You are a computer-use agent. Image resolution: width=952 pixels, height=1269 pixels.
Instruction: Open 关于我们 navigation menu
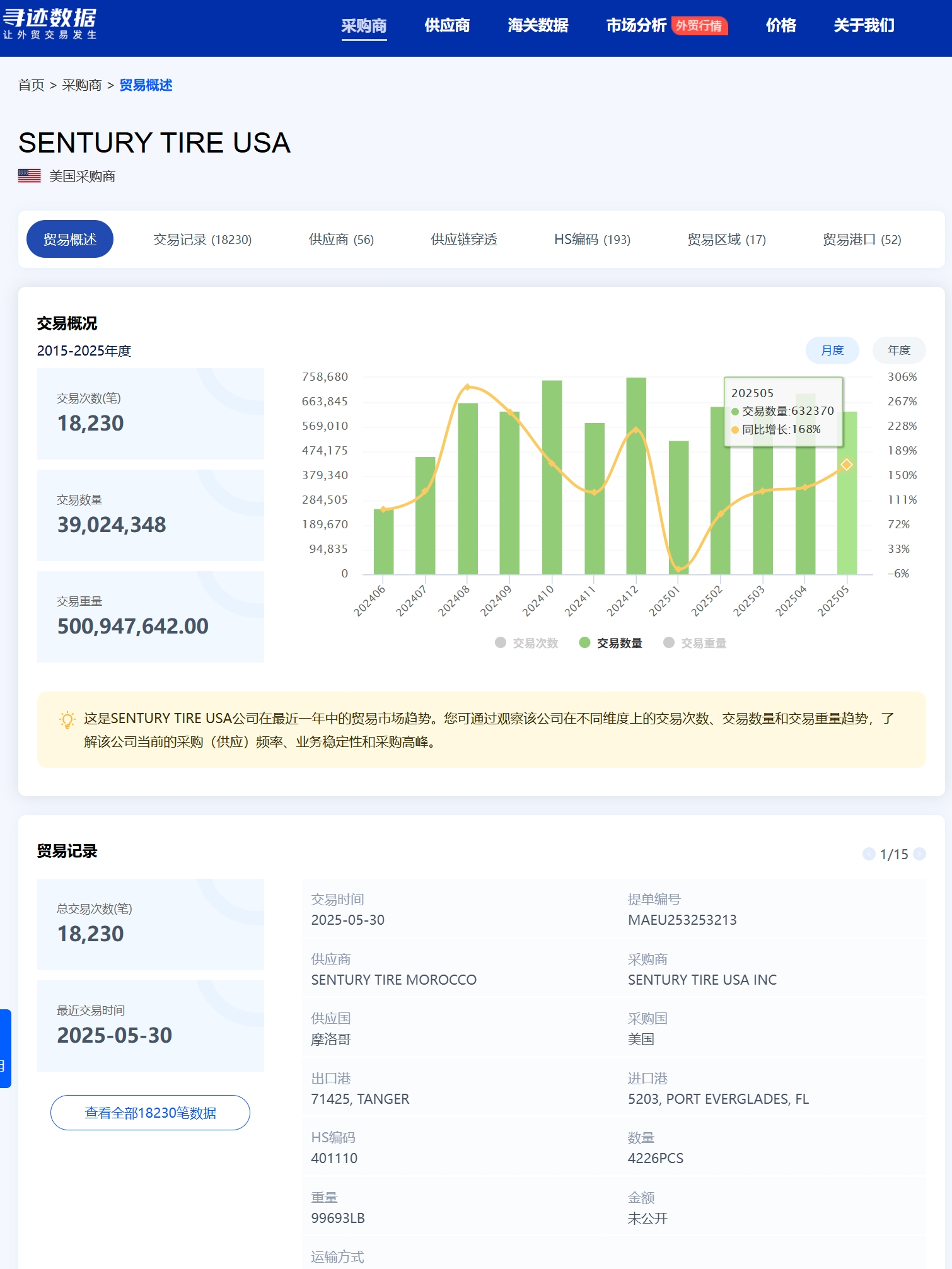[x=864, y=26]
